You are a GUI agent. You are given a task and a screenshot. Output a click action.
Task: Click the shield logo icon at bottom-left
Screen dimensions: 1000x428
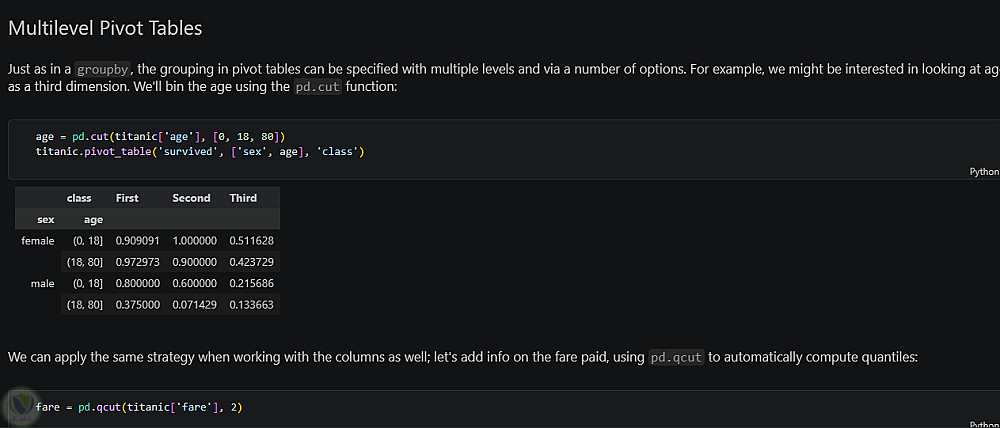tap(20, 405)
